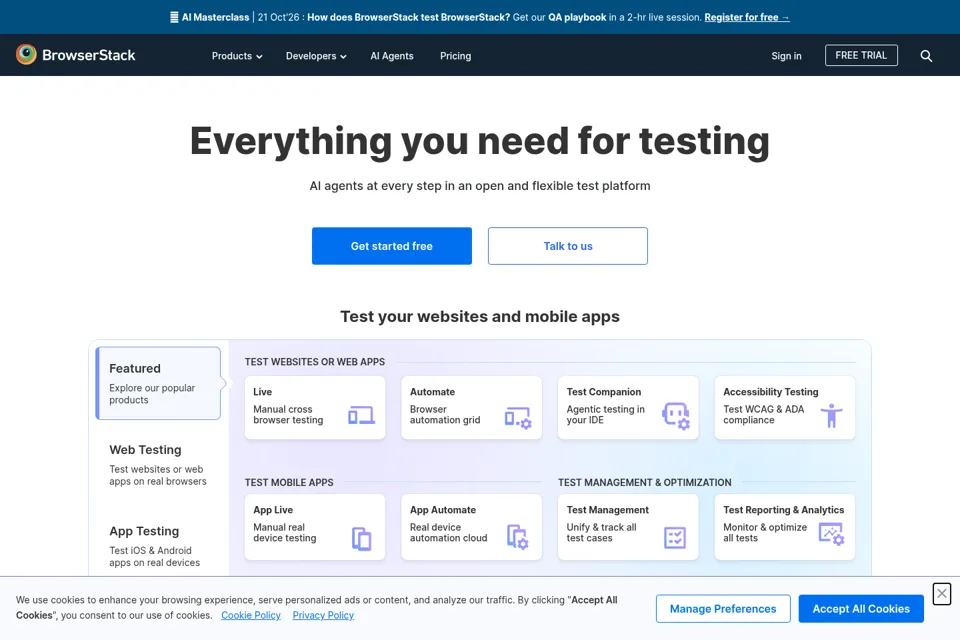Click the Talk to us button
The image size is (960, 640).
(x=568, y=246)
